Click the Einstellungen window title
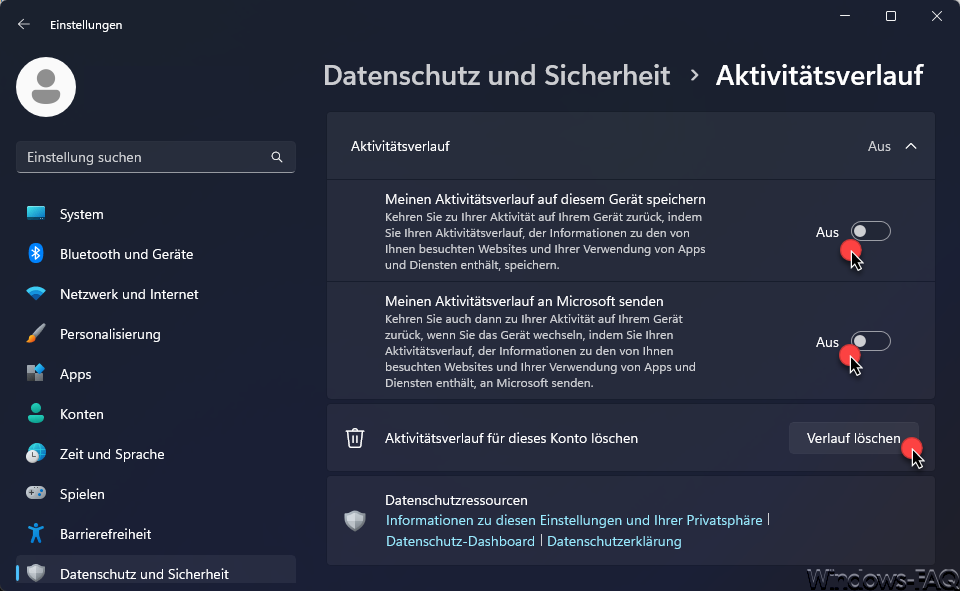Screen dimensions: 960x591 (86, 25)
